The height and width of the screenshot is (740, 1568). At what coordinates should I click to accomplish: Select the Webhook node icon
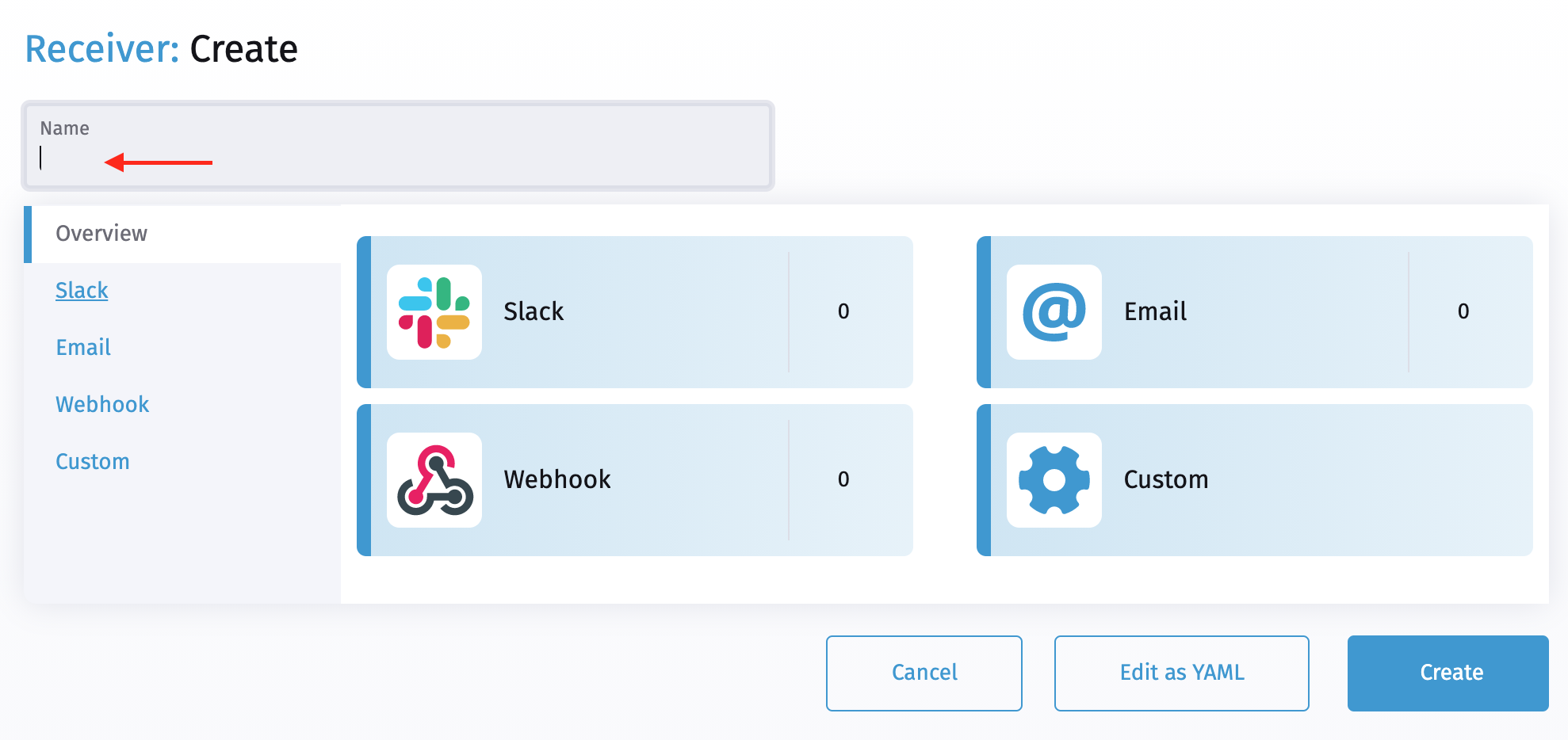pyautogui.click(x=434, y=480)
